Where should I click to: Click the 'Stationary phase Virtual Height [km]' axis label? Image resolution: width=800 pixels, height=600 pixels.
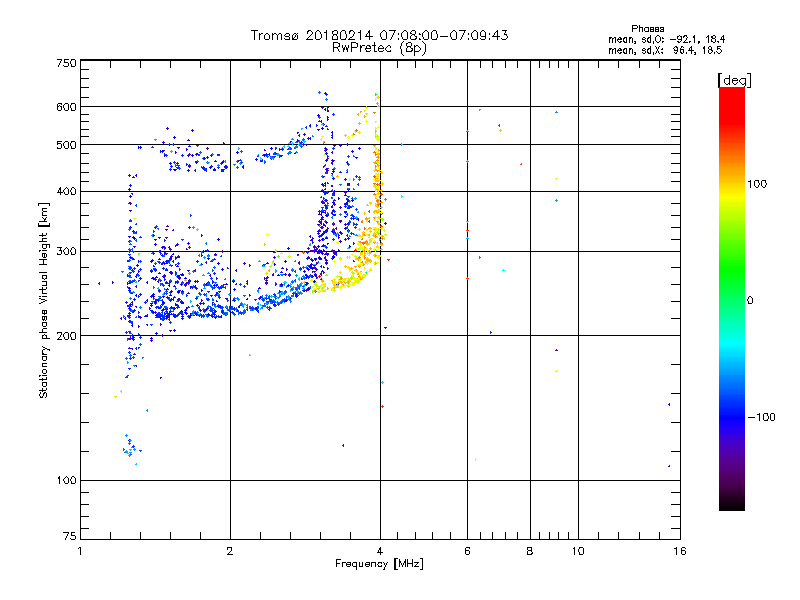point(44,300)
